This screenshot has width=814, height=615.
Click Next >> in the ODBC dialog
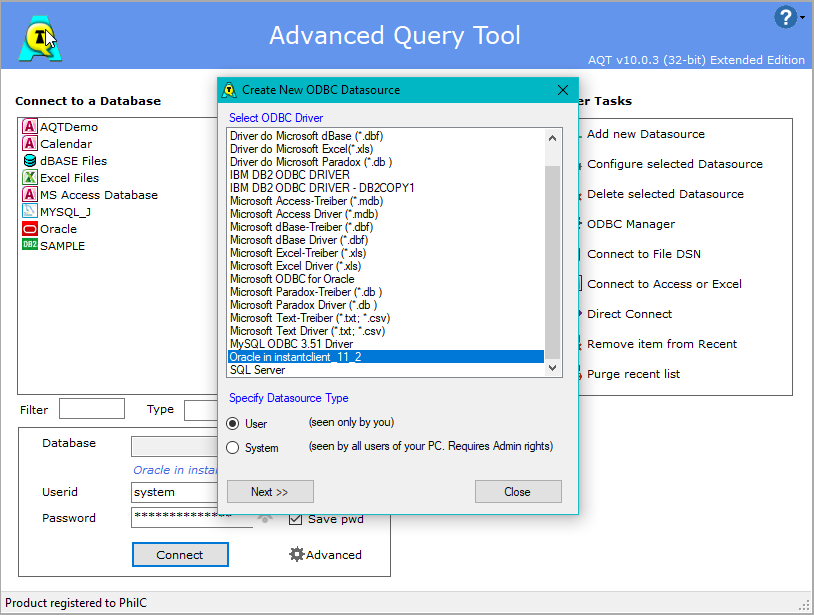[270, 491]
